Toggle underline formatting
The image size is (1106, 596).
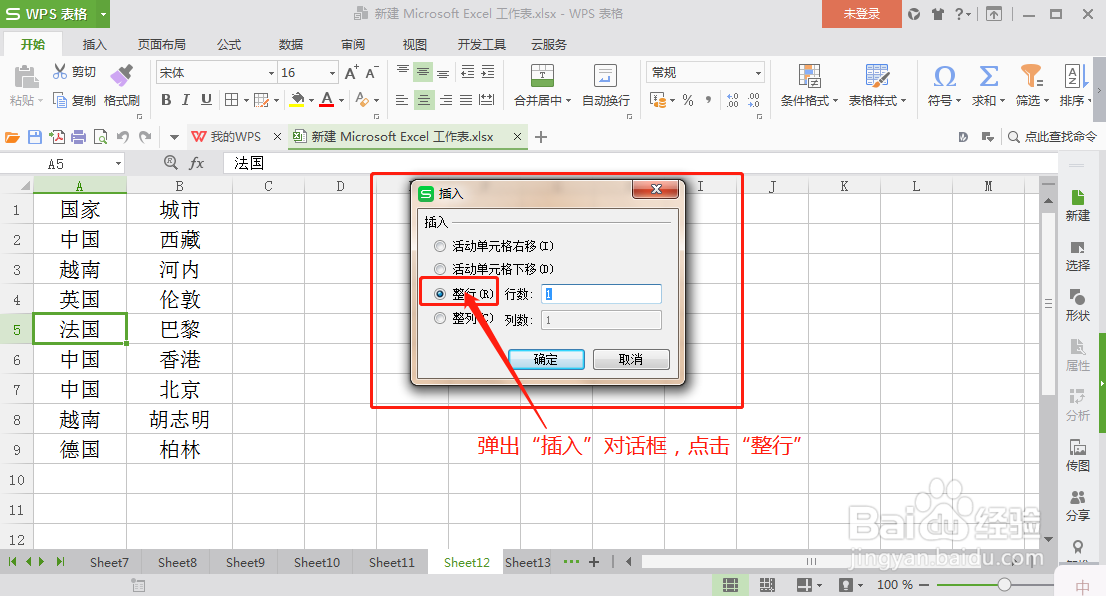coord(206,100)
